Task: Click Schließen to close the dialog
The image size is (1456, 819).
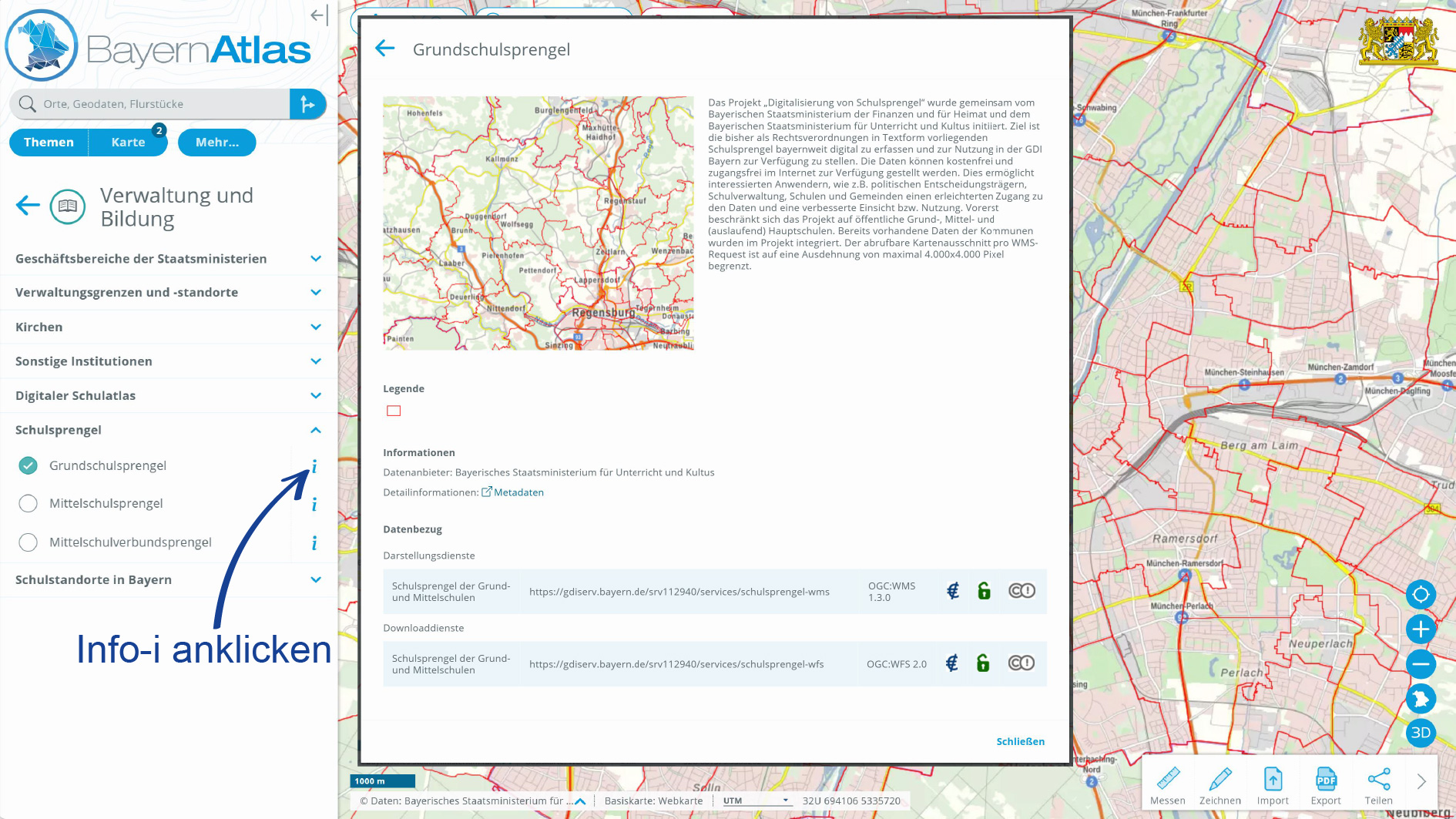Action: pyautogui.click(x=1020, y=741)
